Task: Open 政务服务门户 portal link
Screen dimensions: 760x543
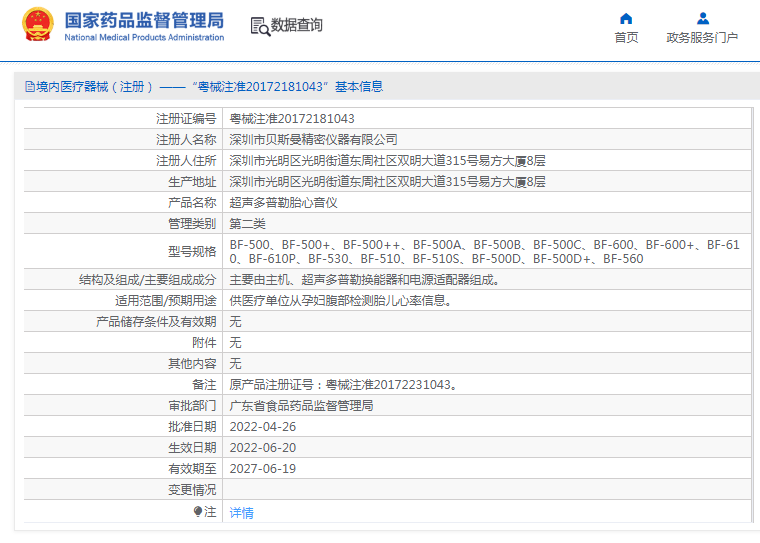Action: click(x=702, y=37)
